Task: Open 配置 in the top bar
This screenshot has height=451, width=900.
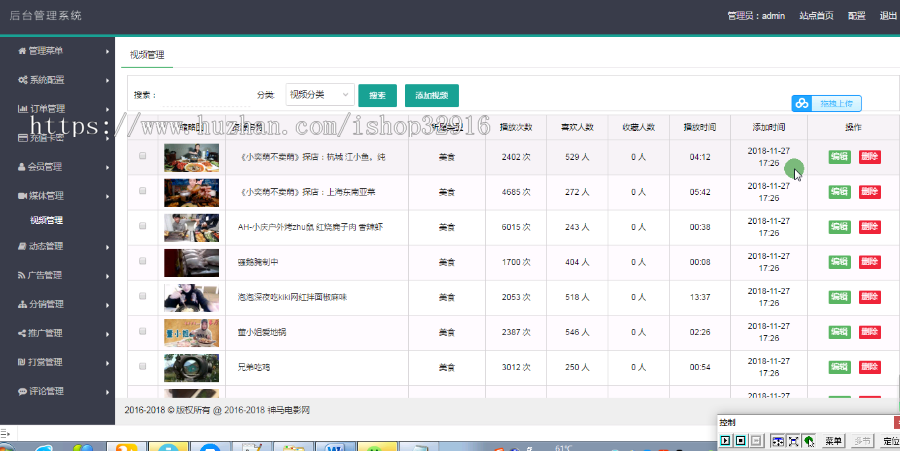Action: (856, 16)
